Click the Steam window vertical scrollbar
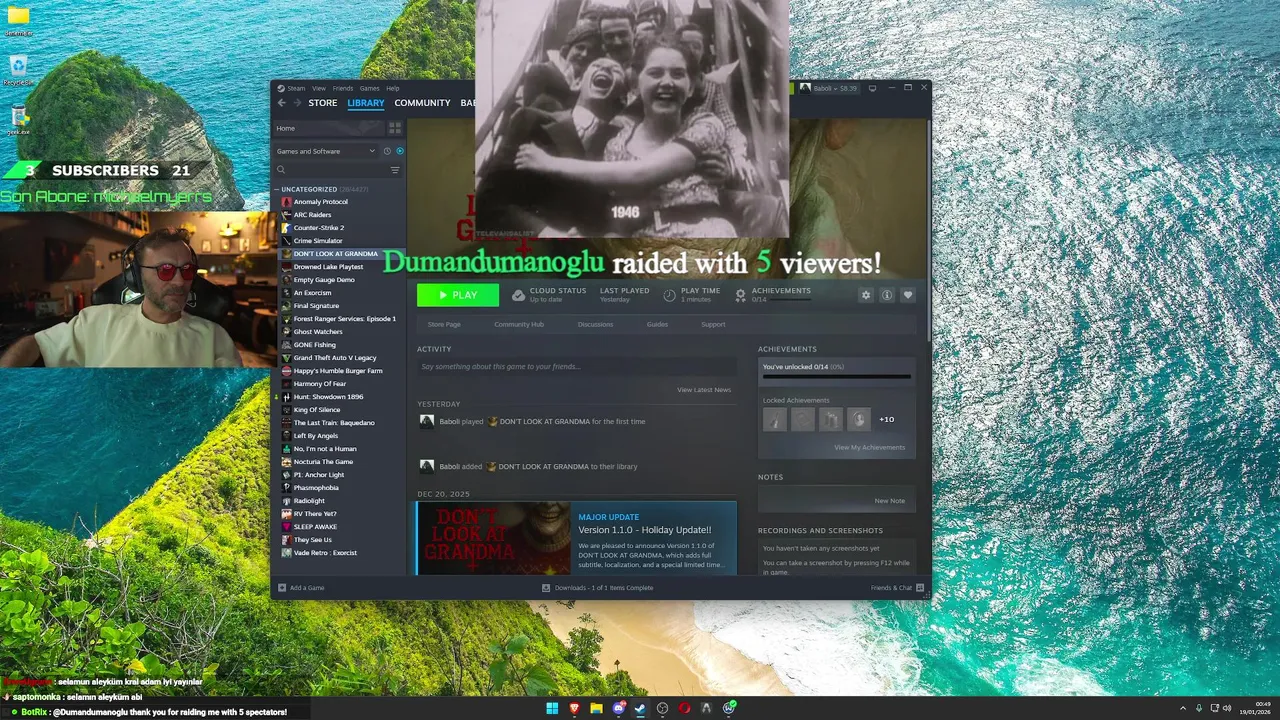 pos(929,230)
